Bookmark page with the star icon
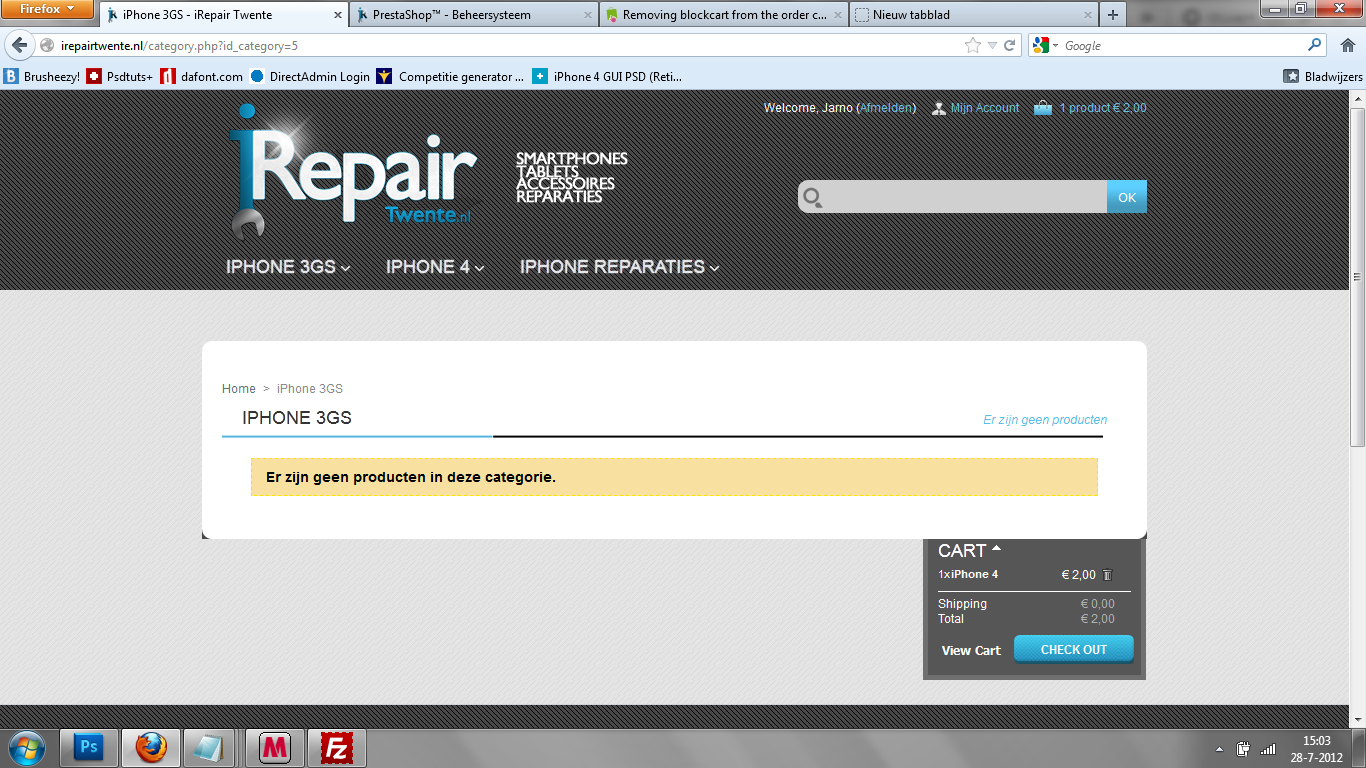Viewport: 1366px width, 768px height. click(972, 45)
